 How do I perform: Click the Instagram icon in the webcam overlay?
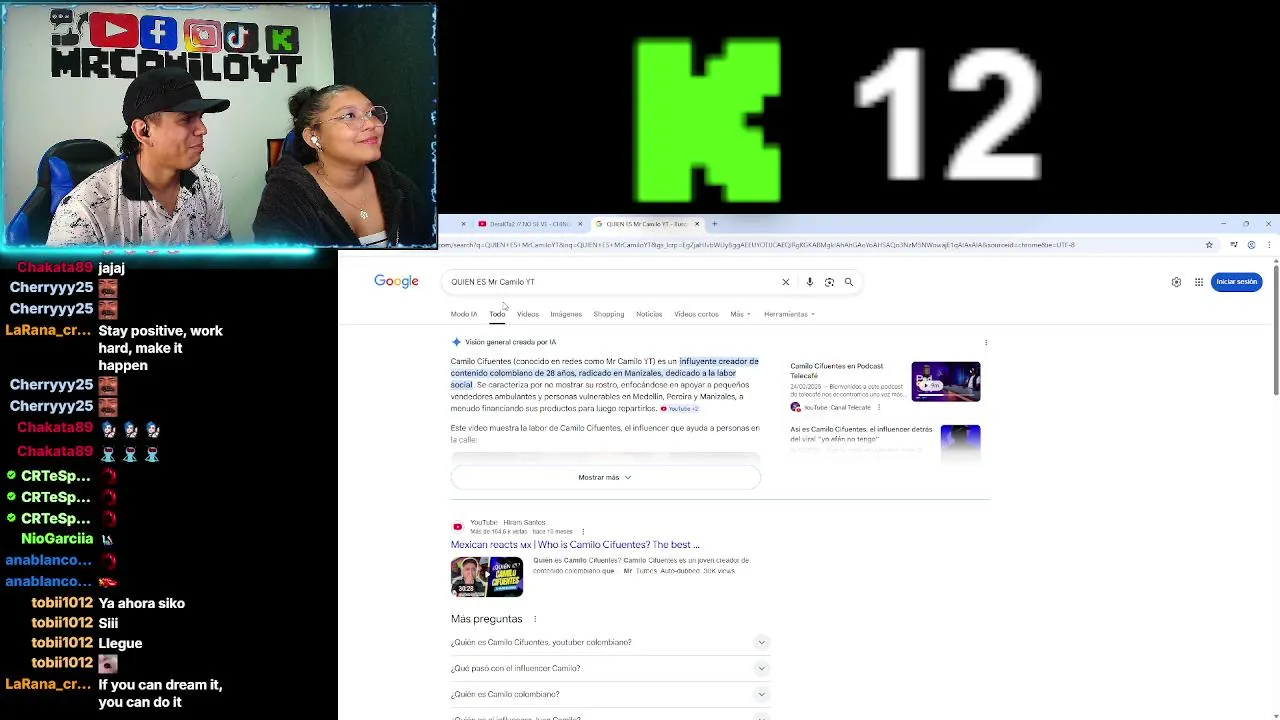tap(202, 36)
